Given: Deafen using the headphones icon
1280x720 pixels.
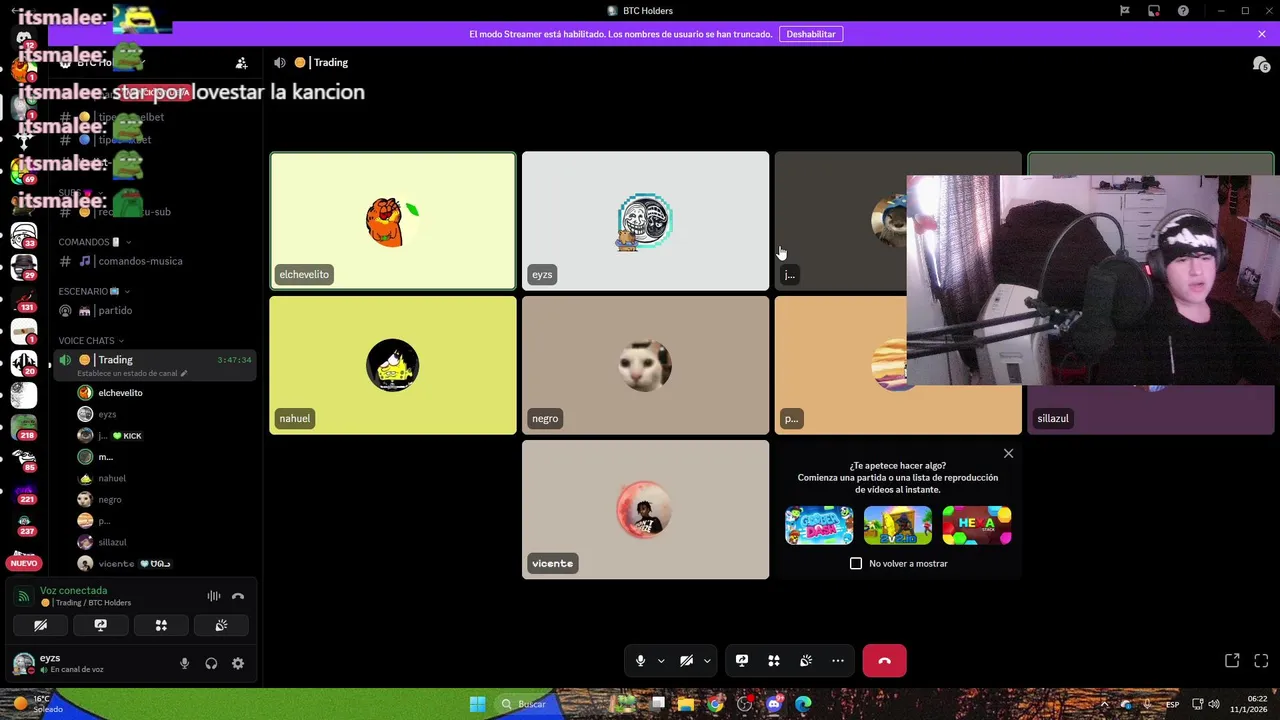Looking at the screenshot, I should coord(211,663).
